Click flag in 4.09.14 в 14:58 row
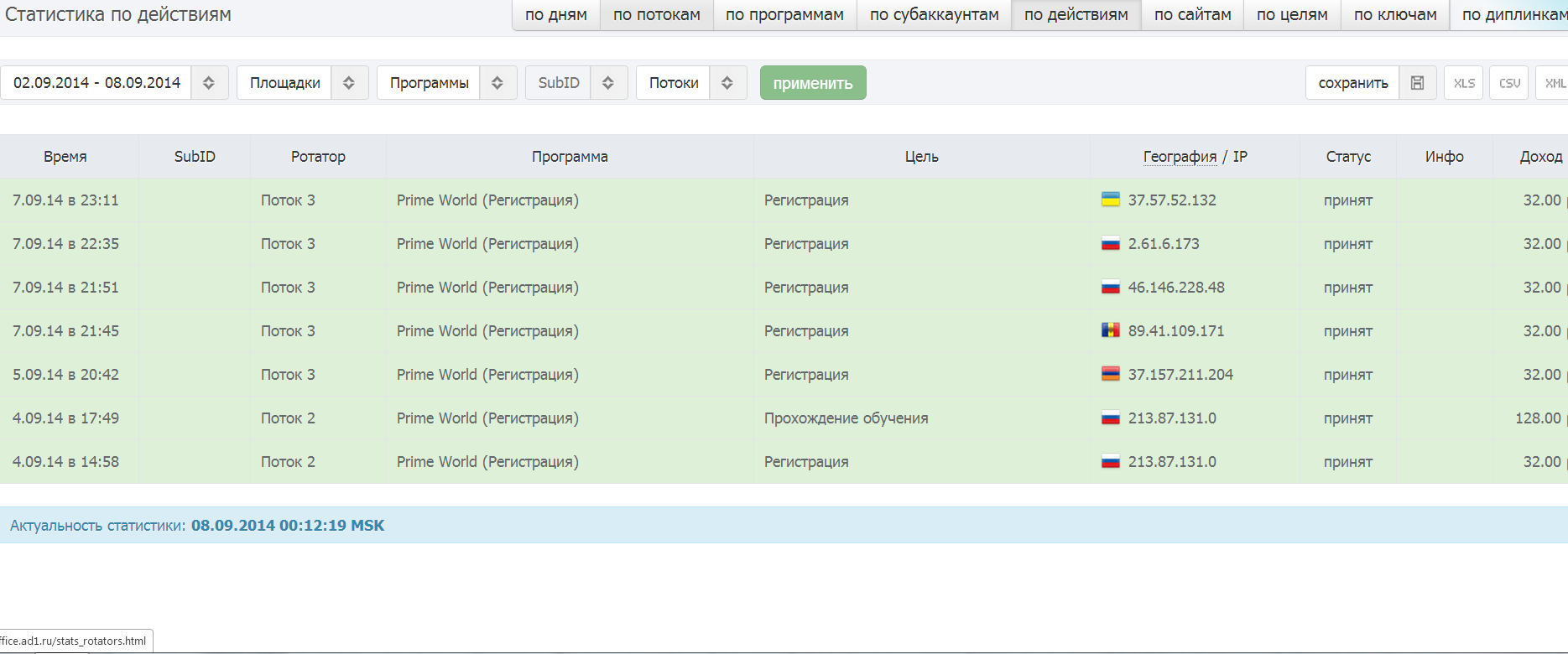 [1111, 461]
